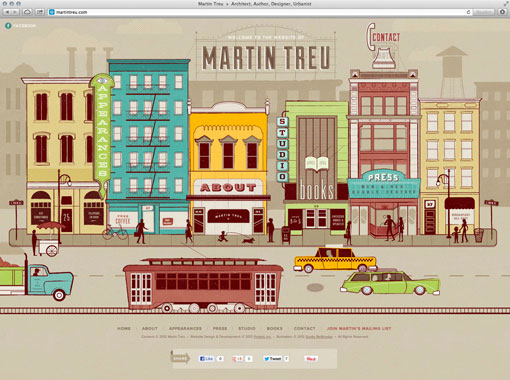Open the Contact telephone sign
This screenshot has width=510, height=380.
[383, 45]
